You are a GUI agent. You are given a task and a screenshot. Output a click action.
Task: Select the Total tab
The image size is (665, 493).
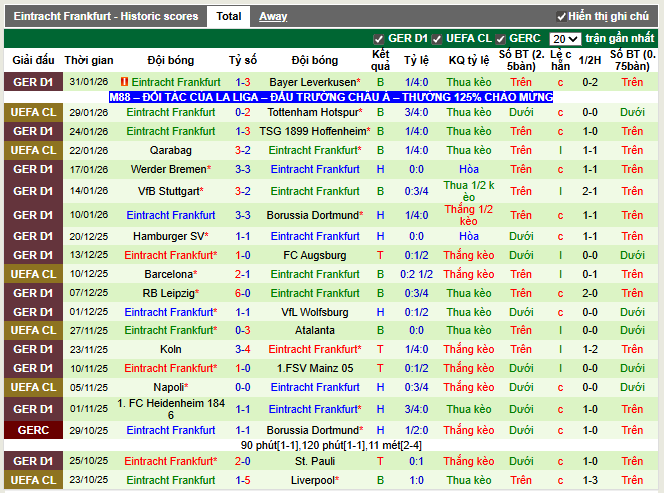(x=228, y=16)
